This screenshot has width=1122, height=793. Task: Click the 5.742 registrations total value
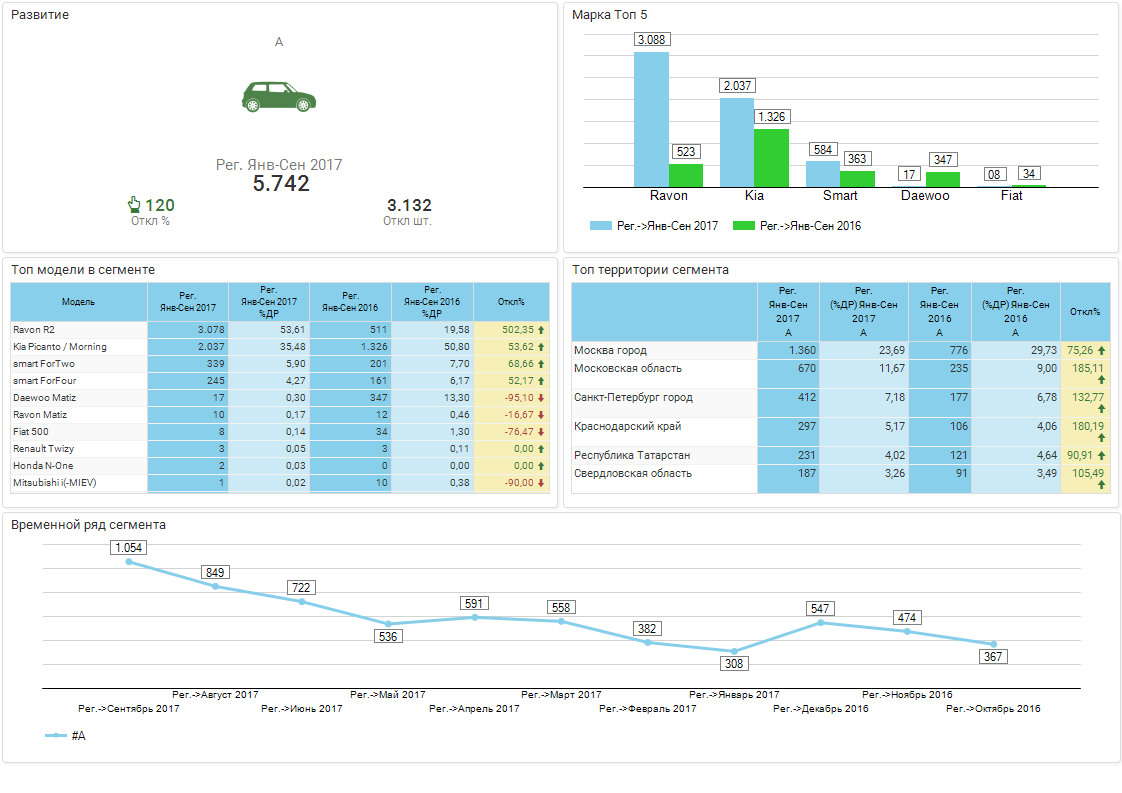(281, 184)
